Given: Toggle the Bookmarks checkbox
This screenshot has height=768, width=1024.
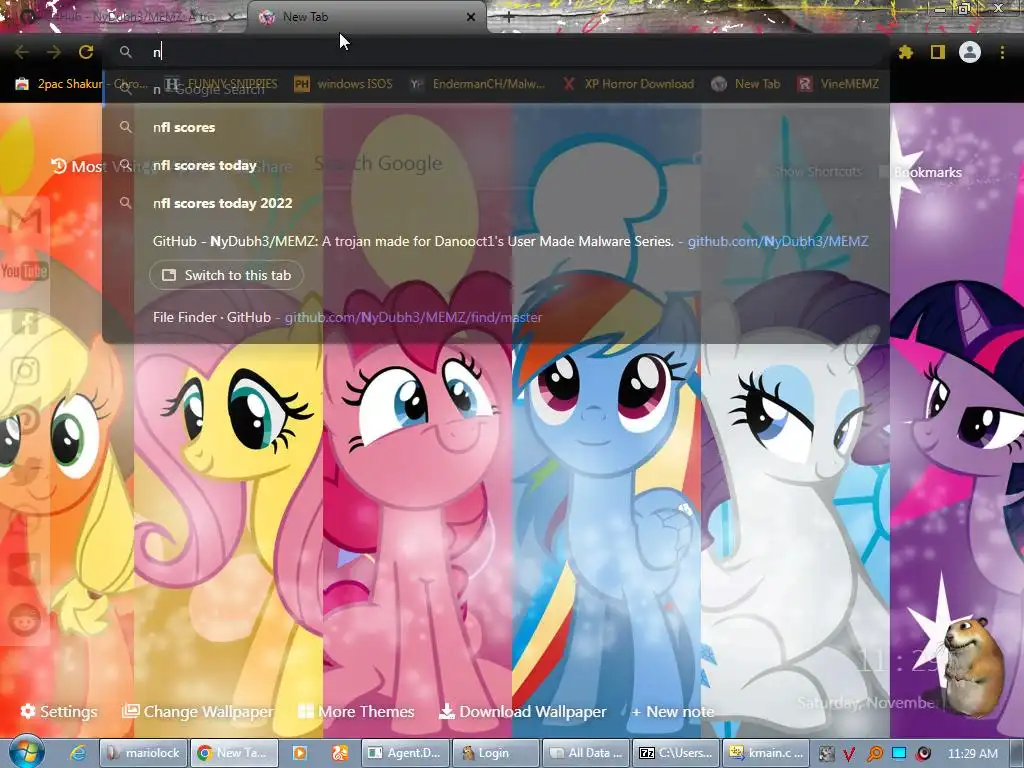Looking at the screenshot, I should pos(884,172).
